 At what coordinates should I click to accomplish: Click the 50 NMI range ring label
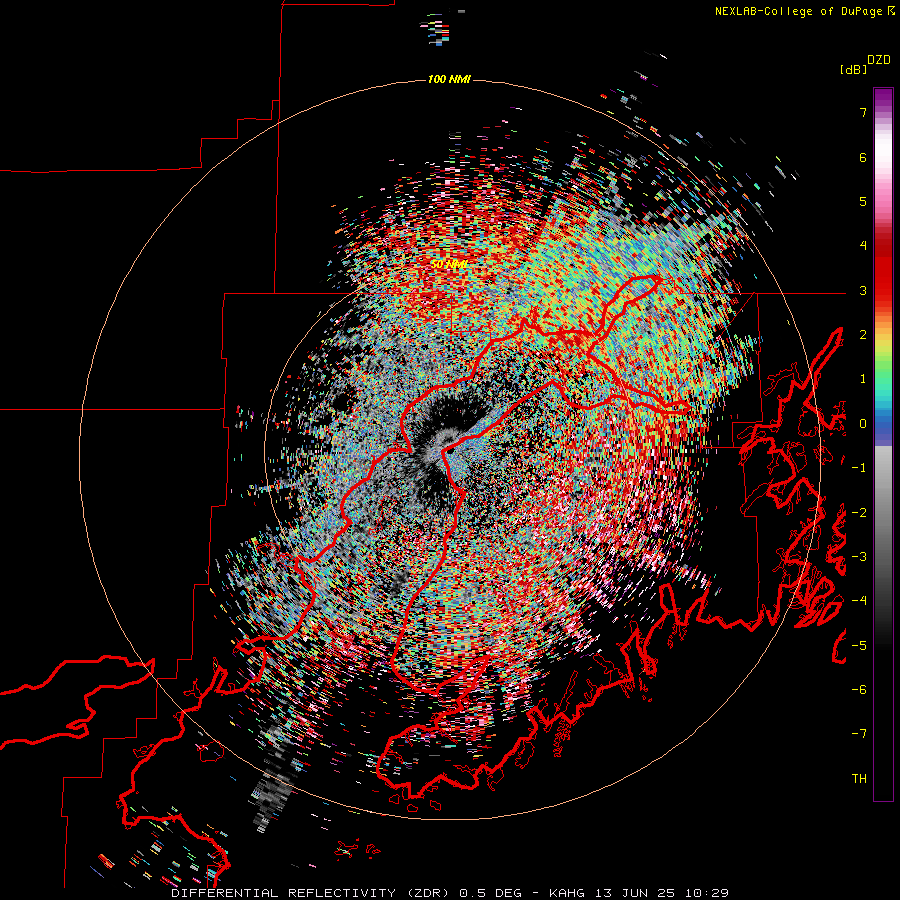(x=449, y=264)
